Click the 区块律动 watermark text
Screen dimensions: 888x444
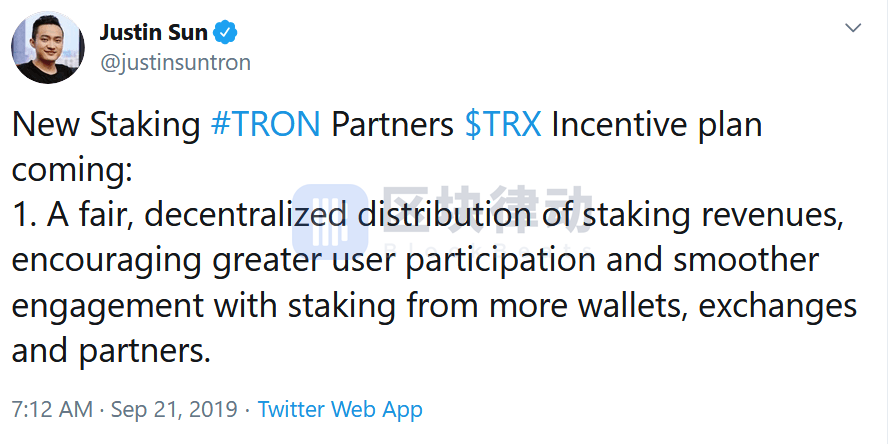[487, 209]
